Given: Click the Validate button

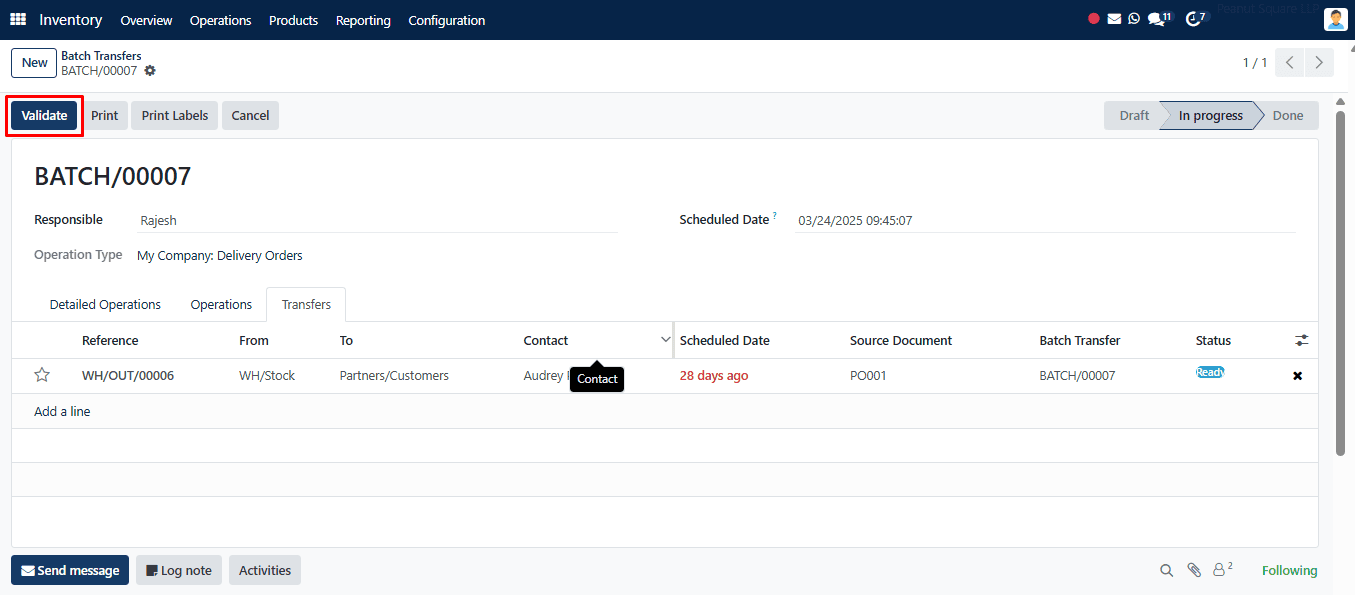Looking at the screenshot, I should tap(44, 115).
